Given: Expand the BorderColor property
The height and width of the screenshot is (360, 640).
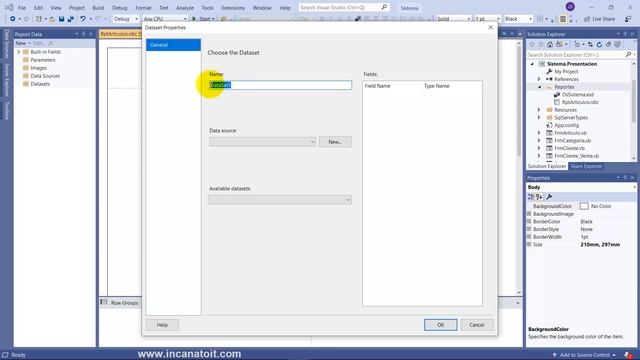Looking at the screenshot, I should coord(529,222).
